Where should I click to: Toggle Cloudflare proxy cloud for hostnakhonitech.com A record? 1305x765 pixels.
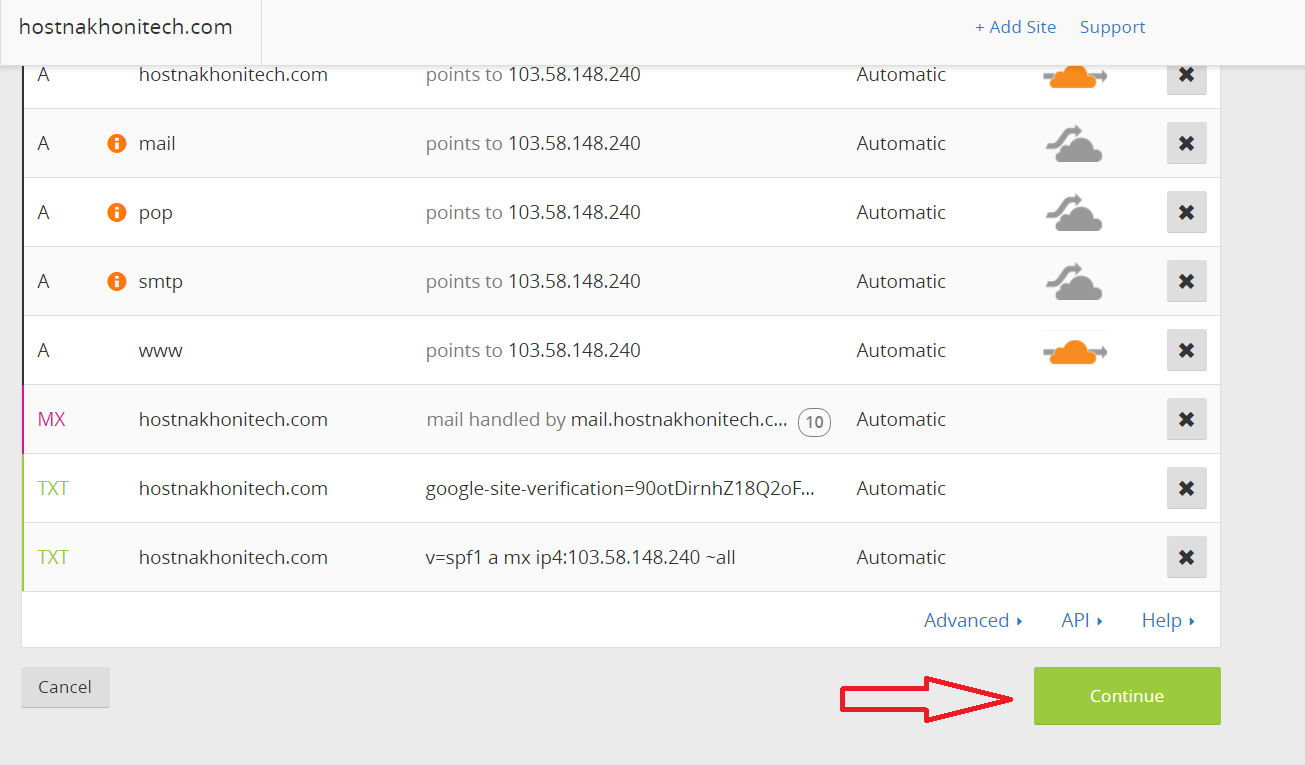coord(1075,76)
